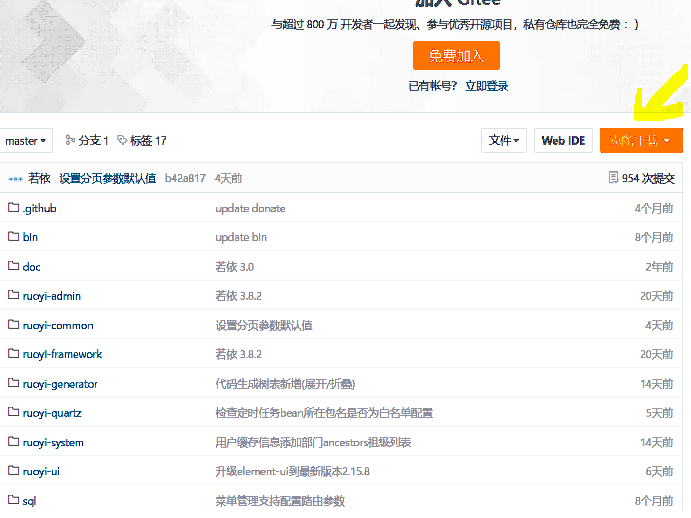Click the 4天前 time next to b42a817

[228, 178]
